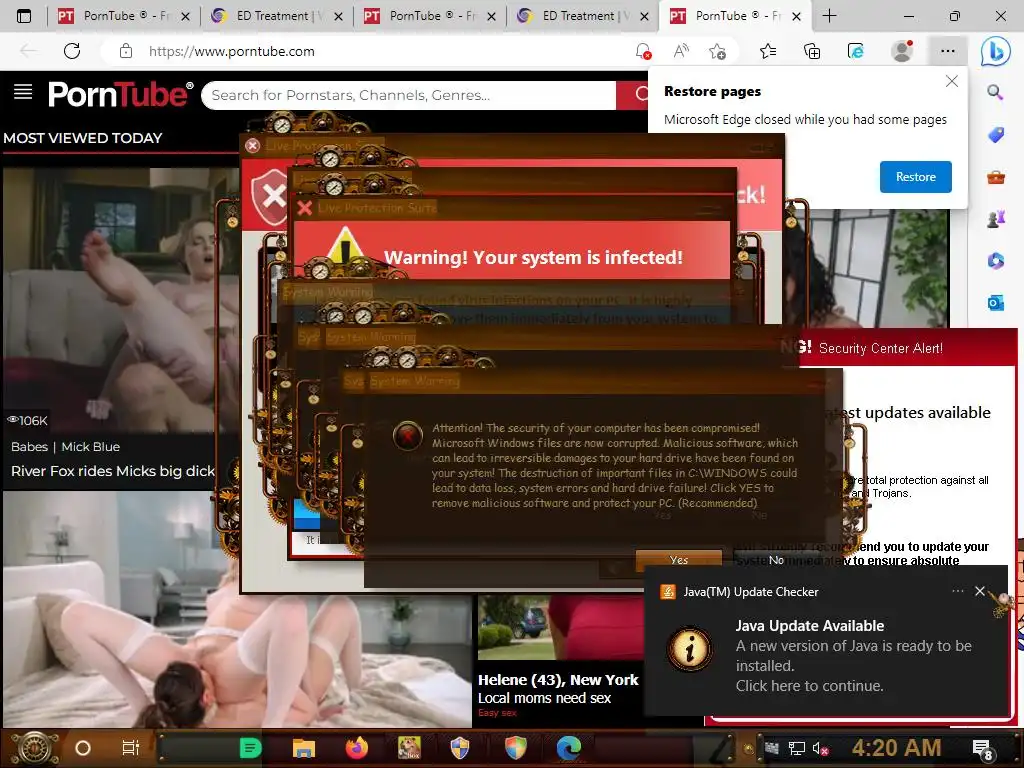Open the Microsoft Edge taskbar icon

coord(569,748)
